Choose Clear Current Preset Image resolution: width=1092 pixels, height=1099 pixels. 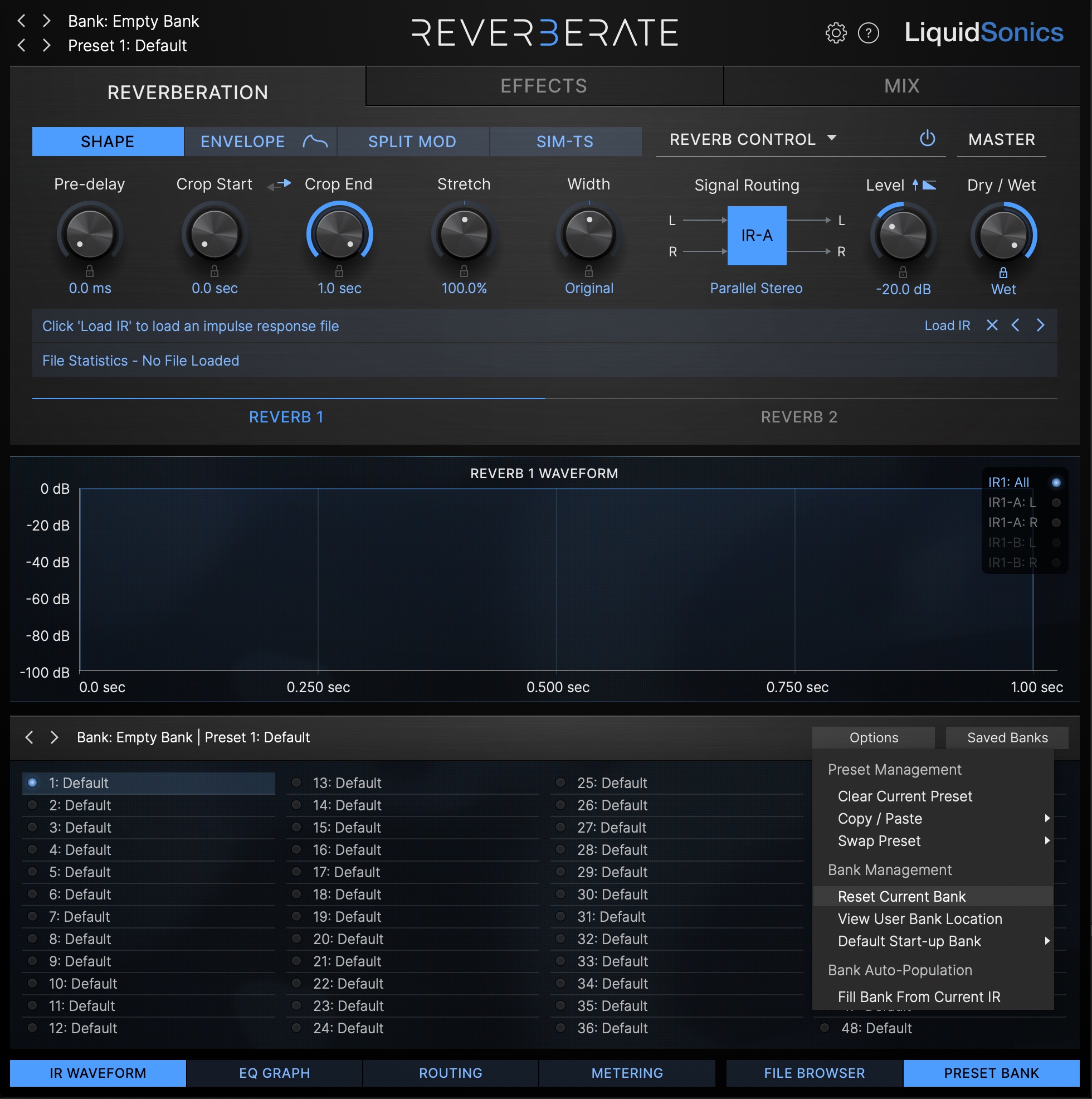click(933, 796)
